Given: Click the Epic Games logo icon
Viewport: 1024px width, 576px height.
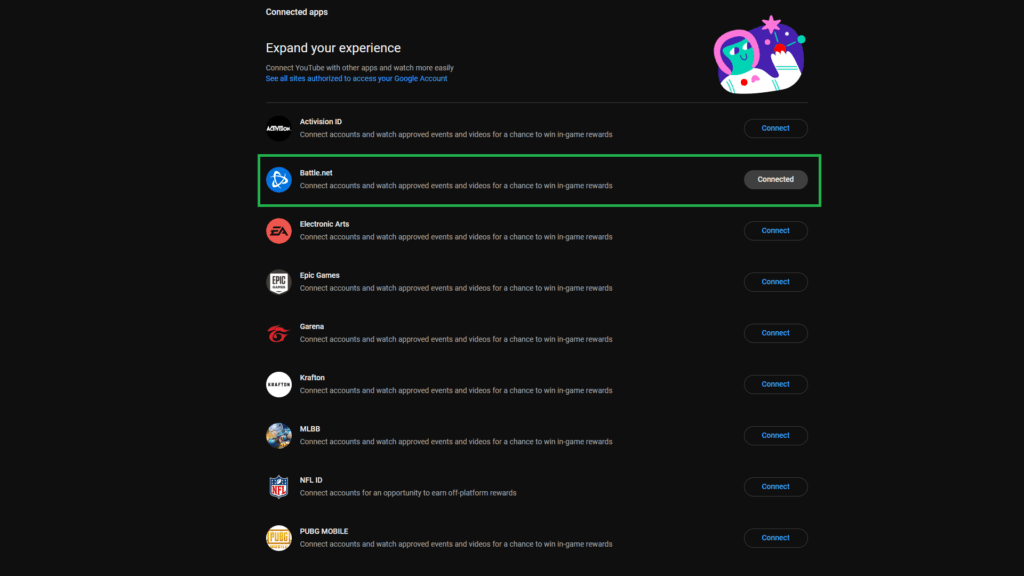Looking at the screenshot, I should pos(279,281).
